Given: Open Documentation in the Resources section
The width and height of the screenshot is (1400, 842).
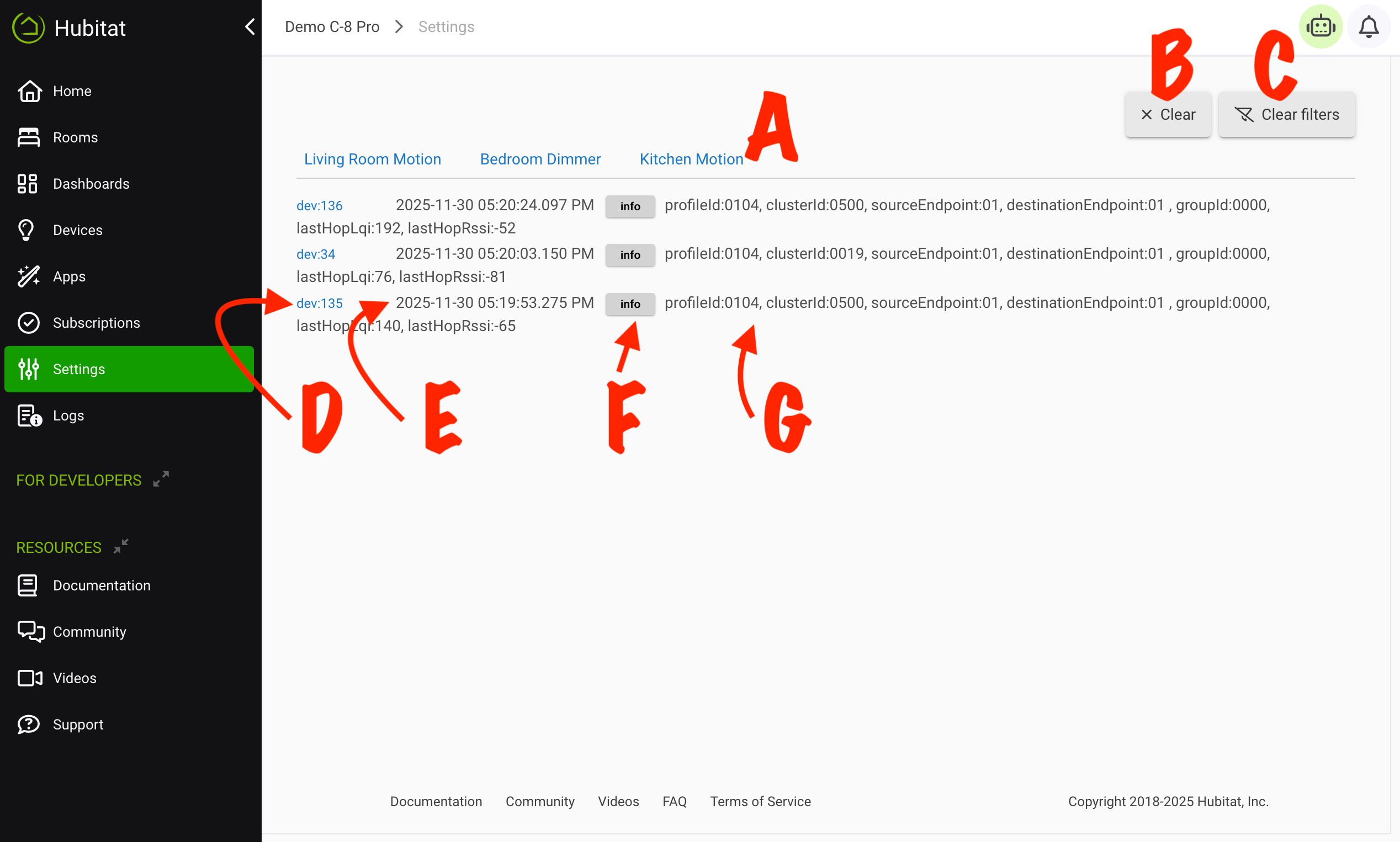Looking at the screenshot, I should click(129, 585).
